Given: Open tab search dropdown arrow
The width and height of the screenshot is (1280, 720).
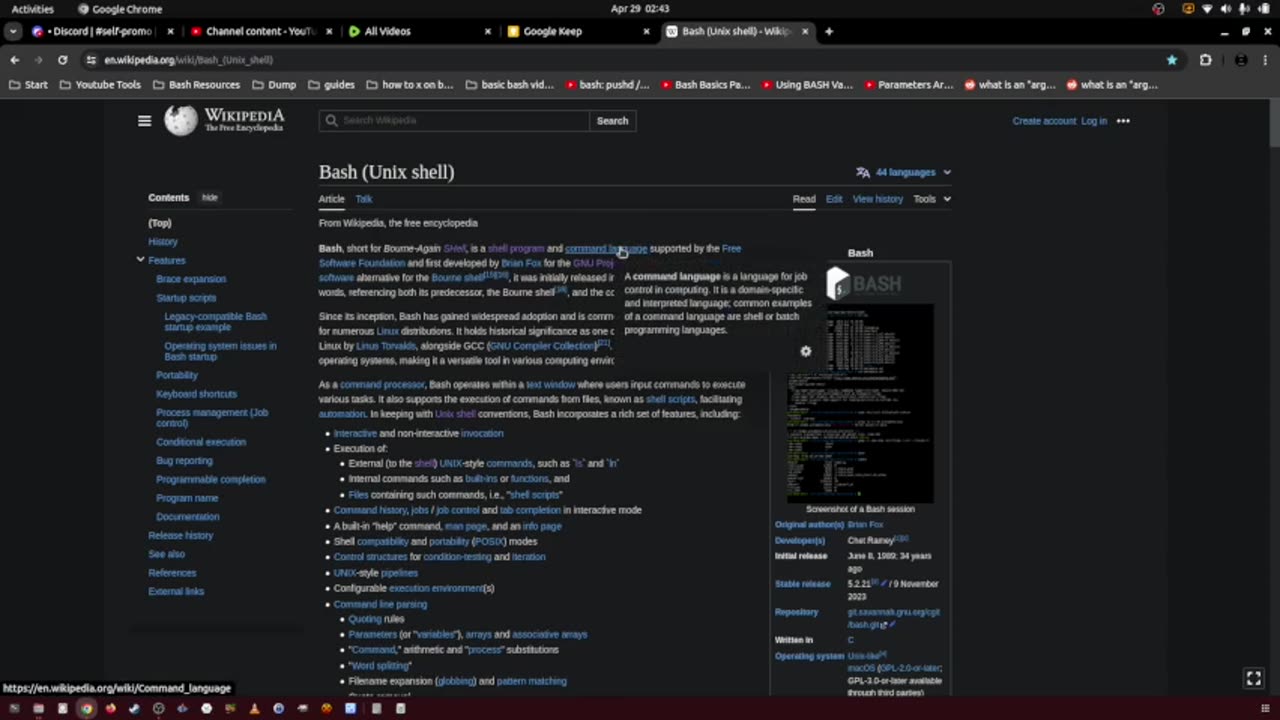Looking at the screenshot, I should (x=12, y=31).
